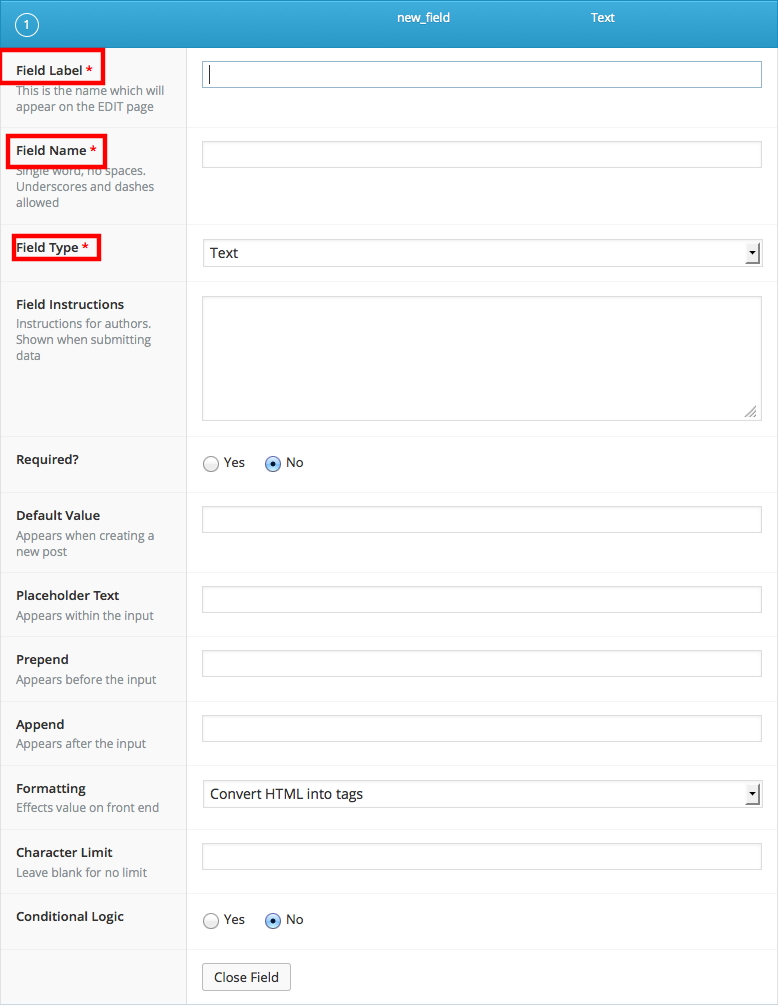
Task: Click the Append input field
Action: coord(481,729)
